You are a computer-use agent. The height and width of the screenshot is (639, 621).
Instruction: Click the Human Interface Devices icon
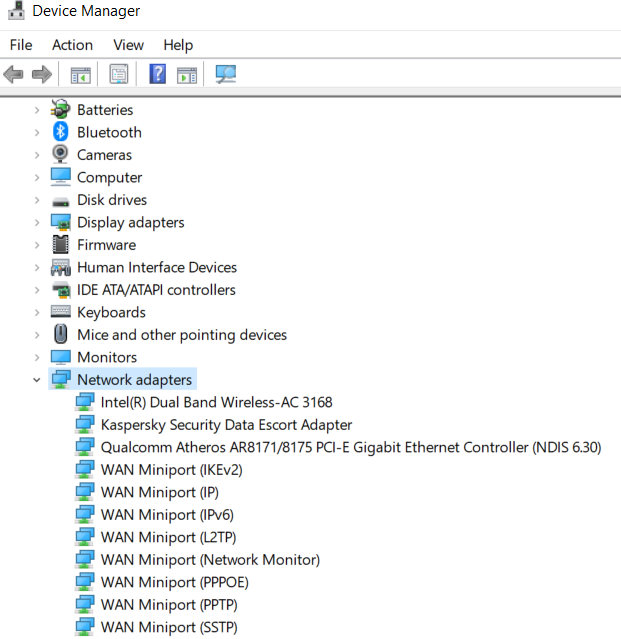[61, 267]
